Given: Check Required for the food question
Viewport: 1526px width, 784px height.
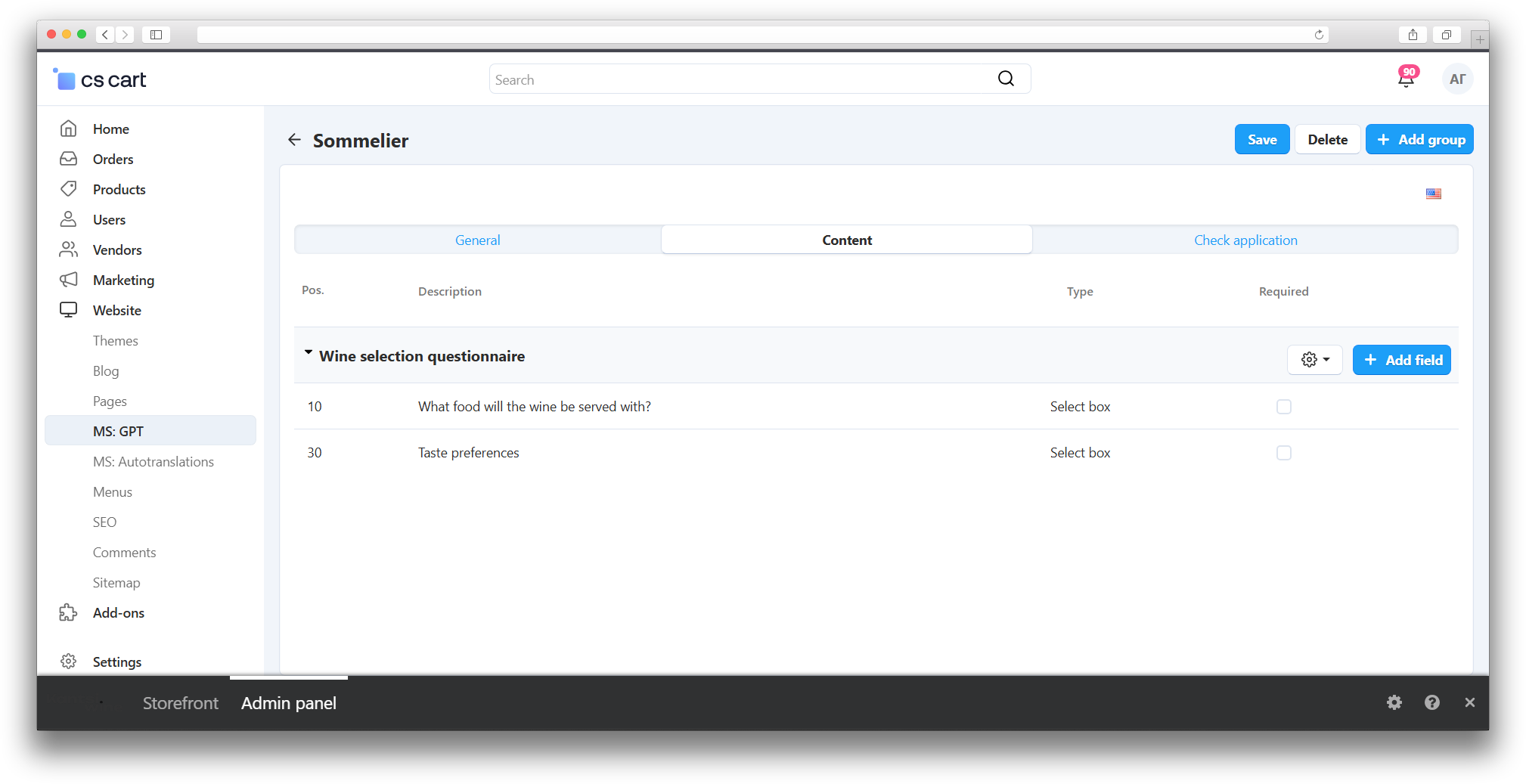Looking at the screenshot, I should (1284, 407).
